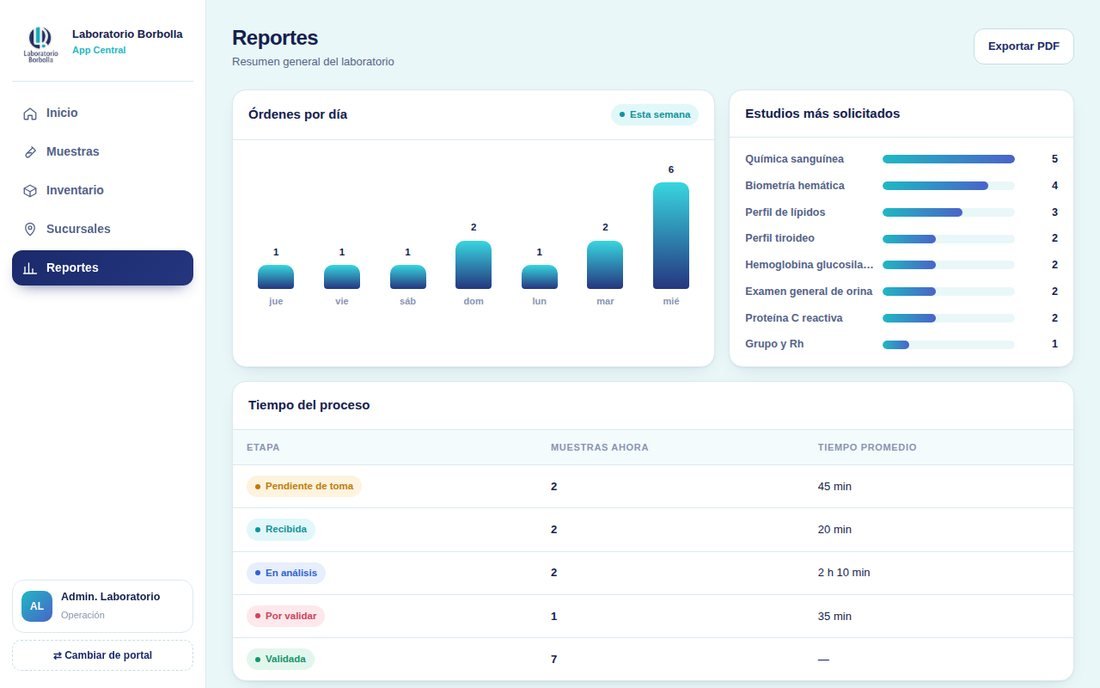Click the Reportes bar chart icon

point(29,268)
